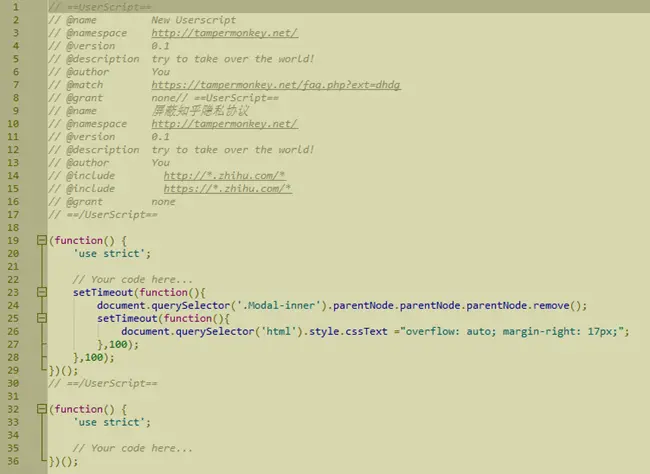
Task: Click '// Your code here...' on line 35
Action: pos(133,448)
